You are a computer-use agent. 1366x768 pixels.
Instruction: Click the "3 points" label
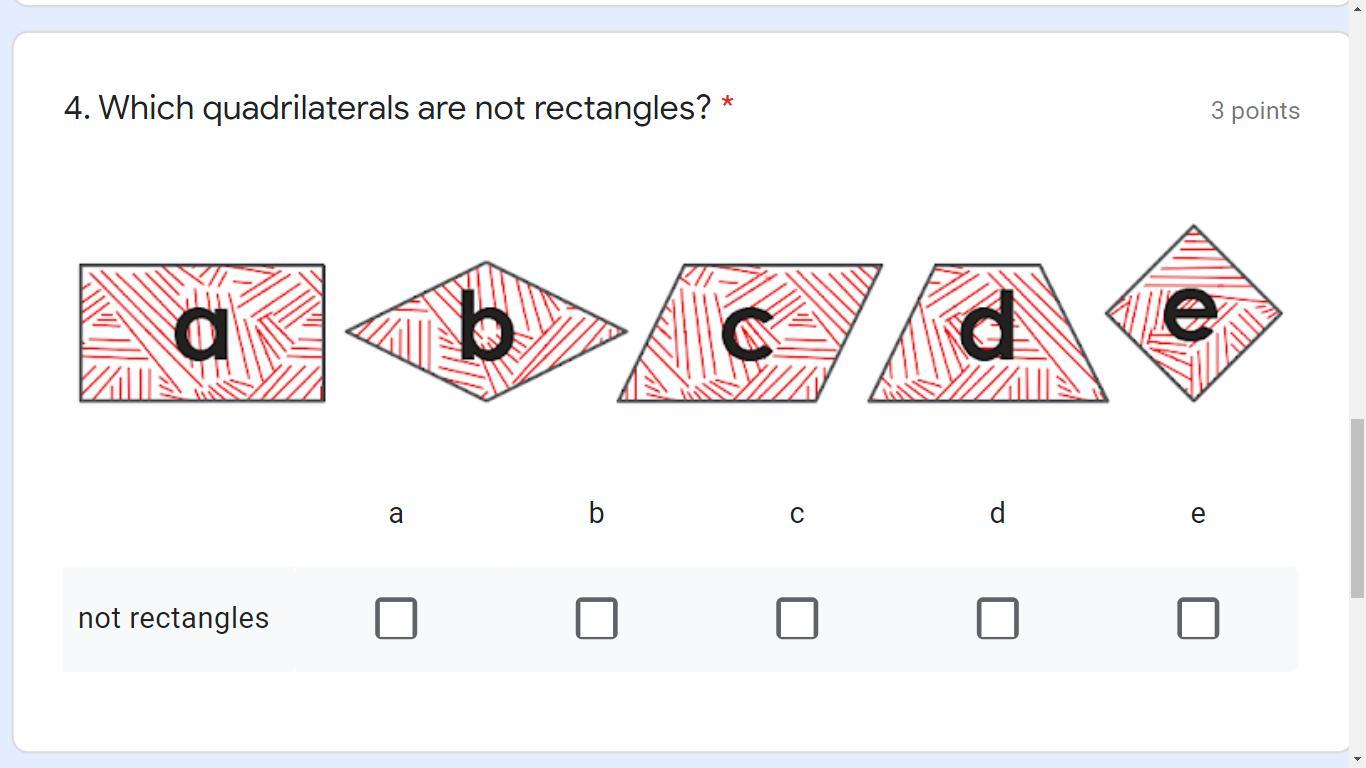pyautogui.click(x=1255, y=111)
